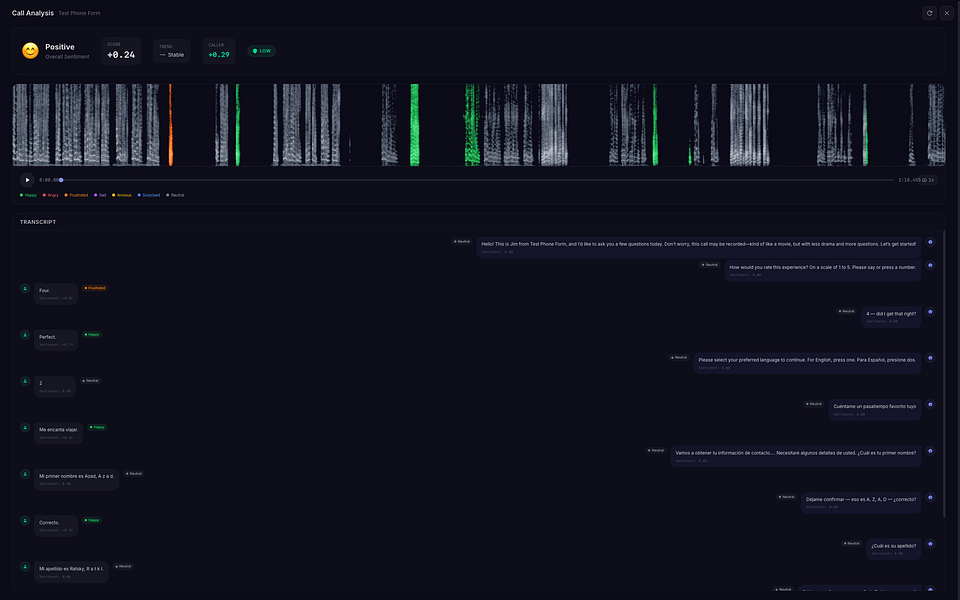Click the Frustrated tag beside "Four."
Screen dimensions: 960x600
[95, 288]
